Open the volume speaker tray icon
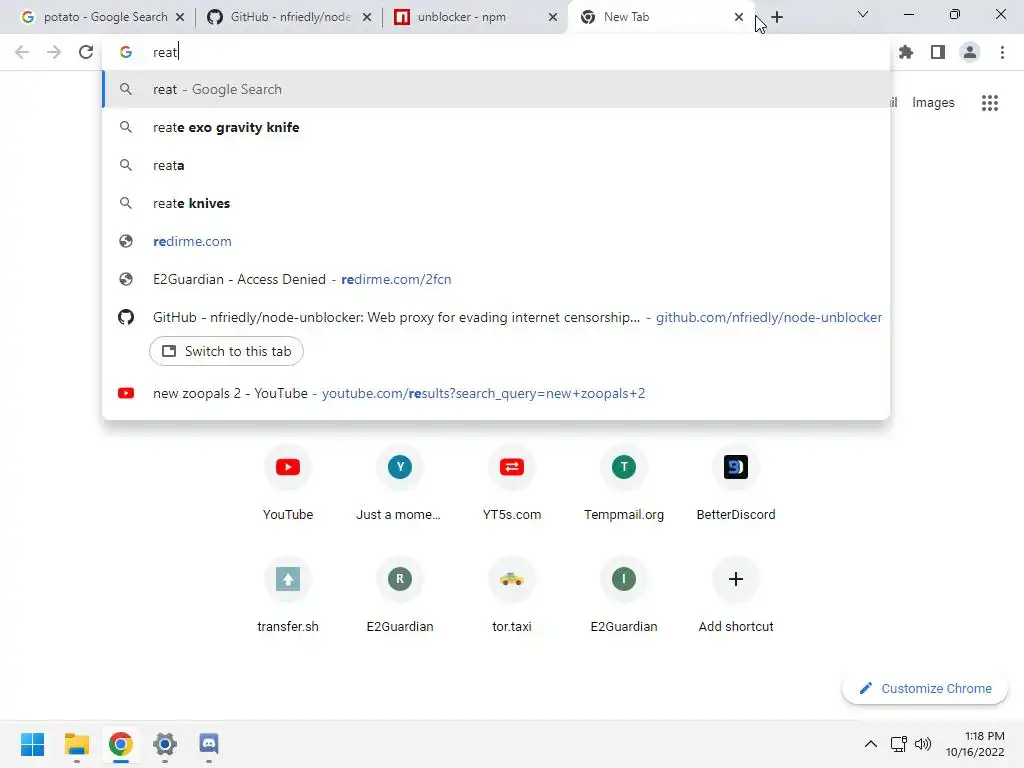Image resolution: width=1024 pixels, height=768 pixels. coord(923,744)
